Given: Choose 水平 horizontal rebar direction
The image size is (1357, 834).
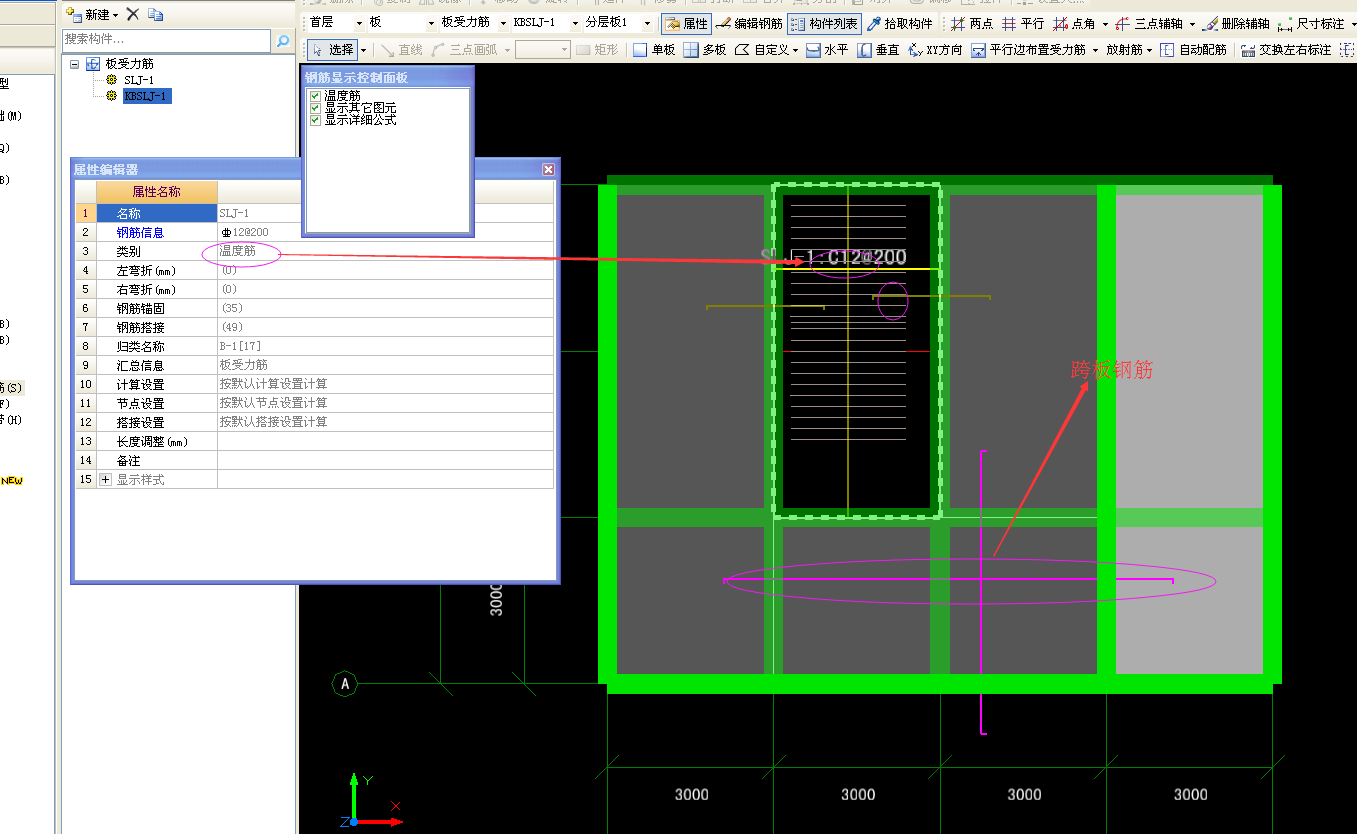Looking at the screenshot, I should 828,49.
